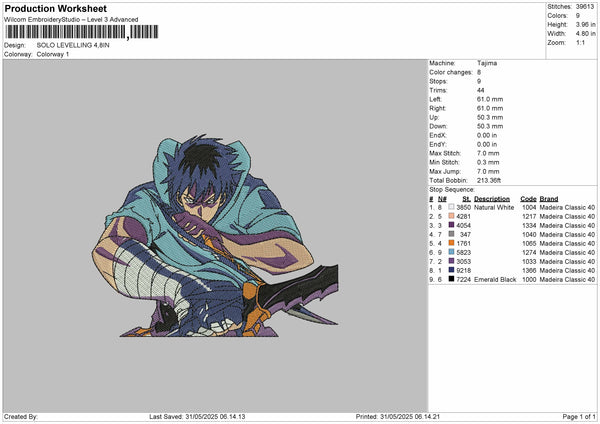600x424 pixels.
Task: Click the purple swatch for thread 3053
Action: click(451, 261)
